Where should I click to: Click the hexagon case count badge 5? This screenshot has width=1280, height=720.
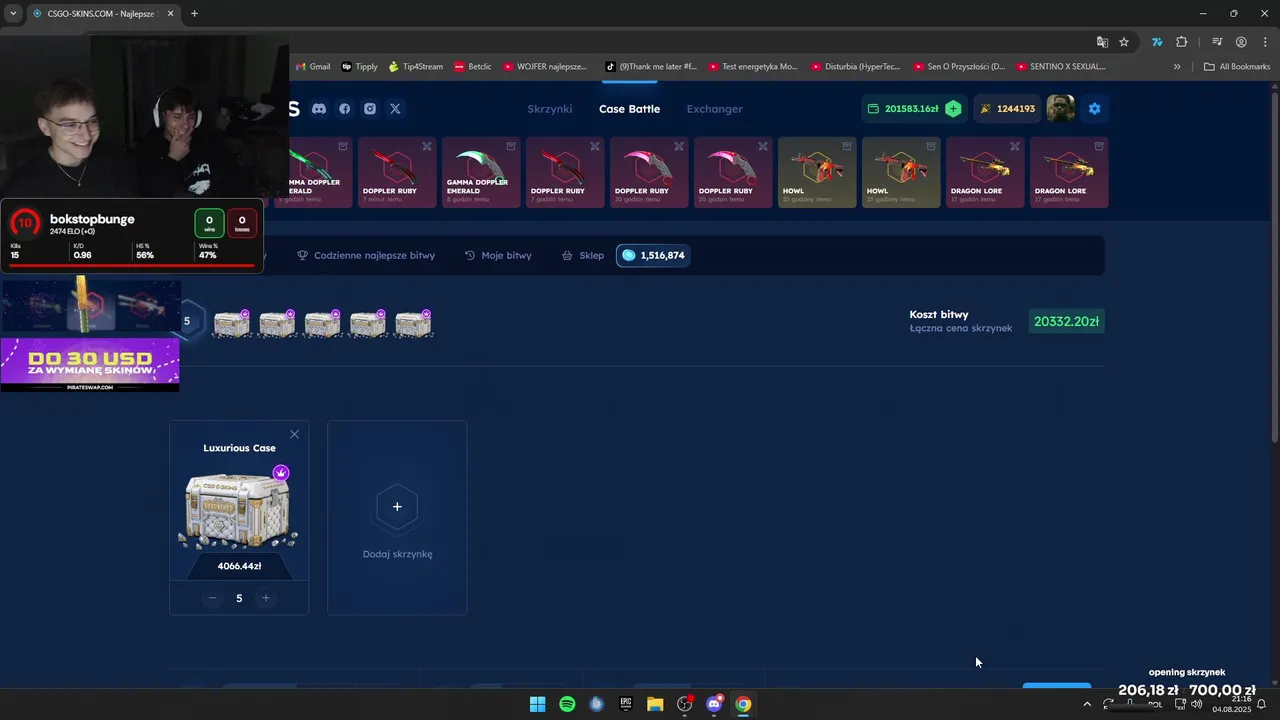186,322
